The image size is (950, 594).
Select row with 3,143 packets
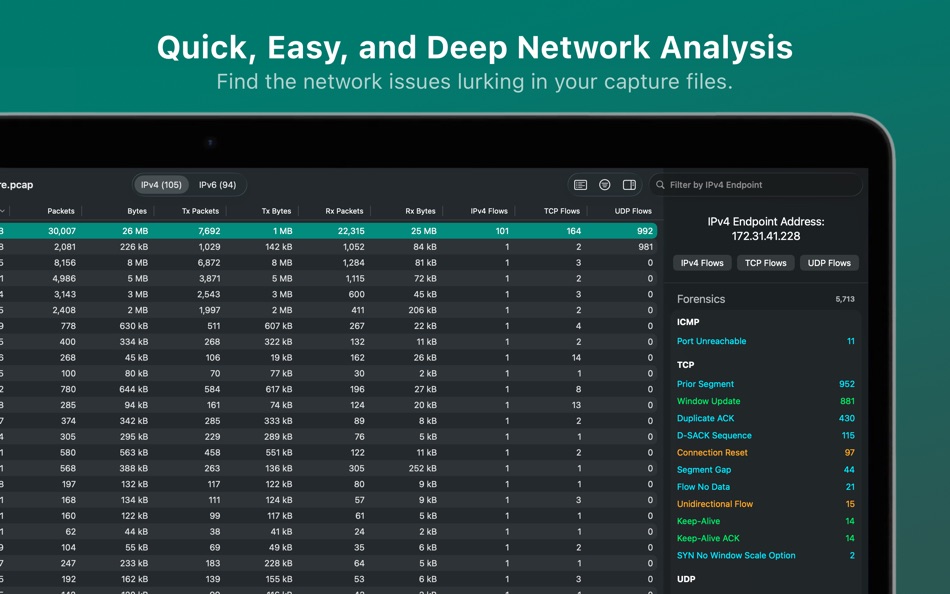[328, 294]
